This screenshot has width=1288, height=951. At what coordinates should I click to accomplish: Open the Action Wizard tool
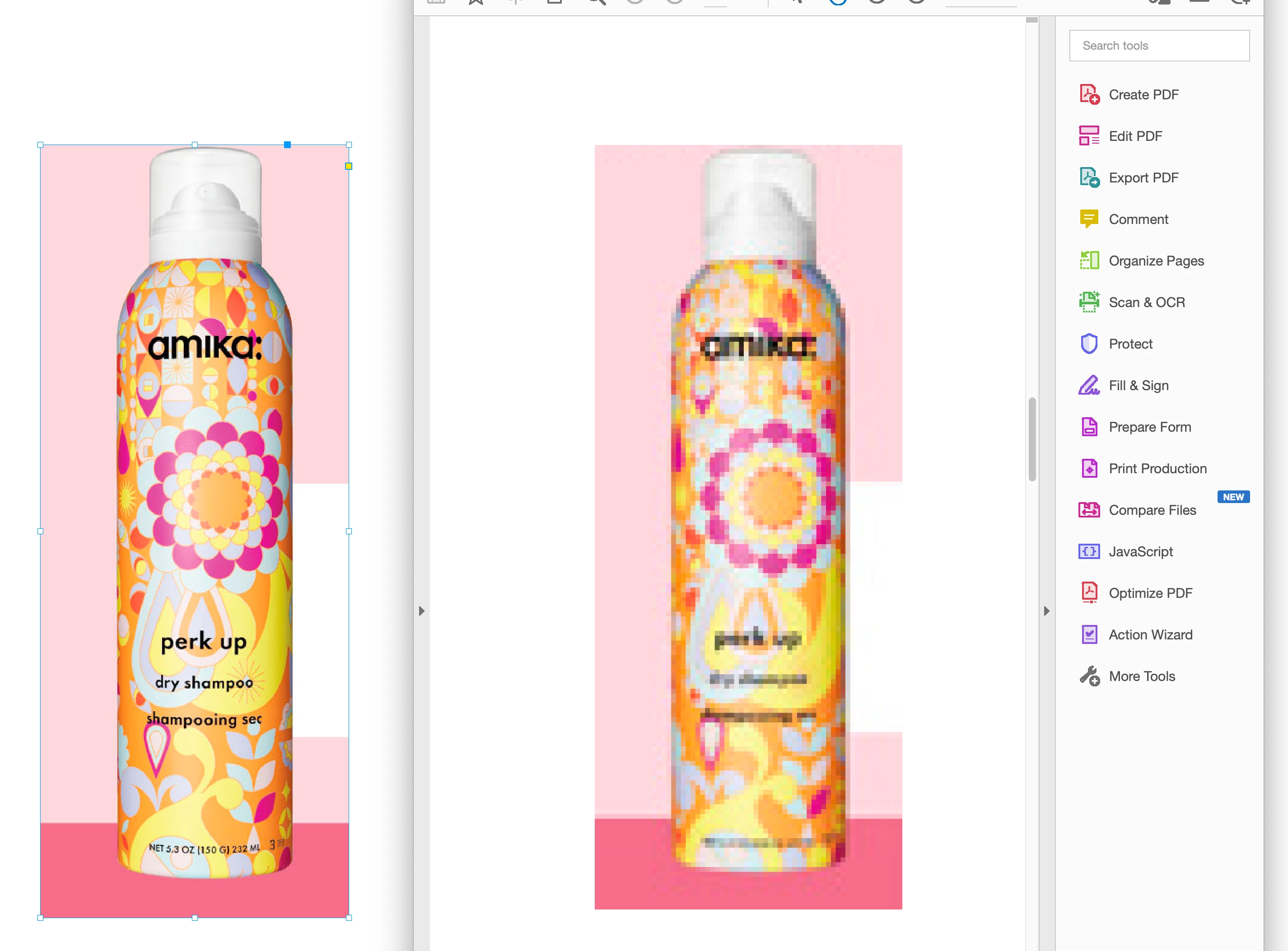[1150, 634]
